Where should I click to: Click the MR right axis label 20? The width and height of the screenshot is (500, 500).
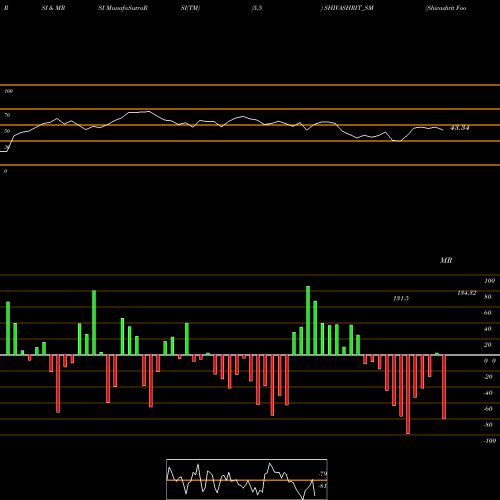[x=488, y=345]
